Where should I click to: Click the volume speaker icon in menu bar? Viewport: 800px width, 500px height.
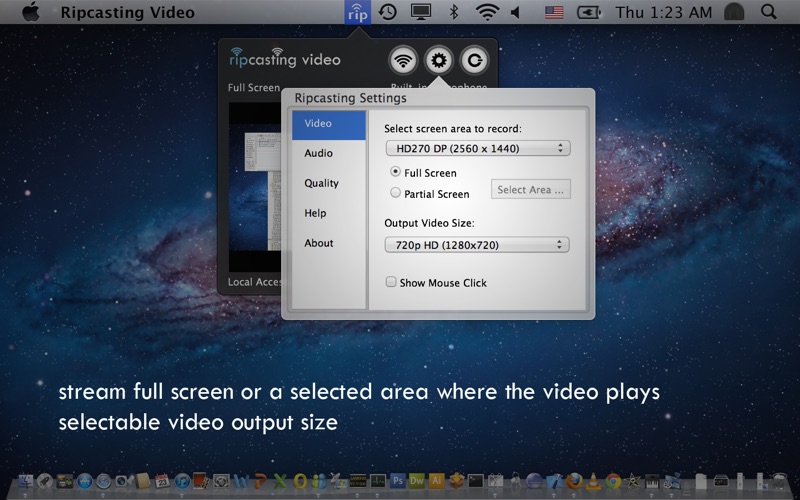point(515,12)
